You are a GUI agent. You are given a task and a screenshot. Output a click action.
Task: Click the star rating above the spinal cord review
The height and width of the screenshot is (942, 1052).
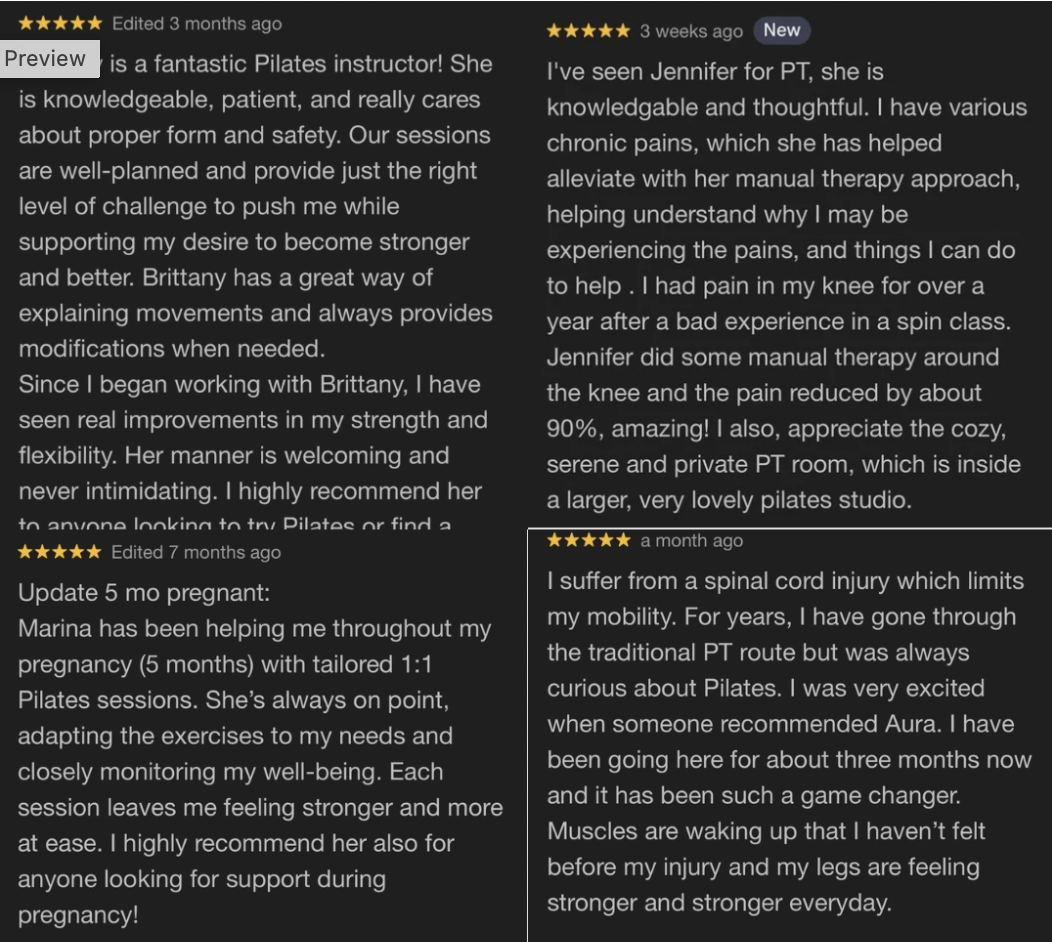click(x=588, y=541)
